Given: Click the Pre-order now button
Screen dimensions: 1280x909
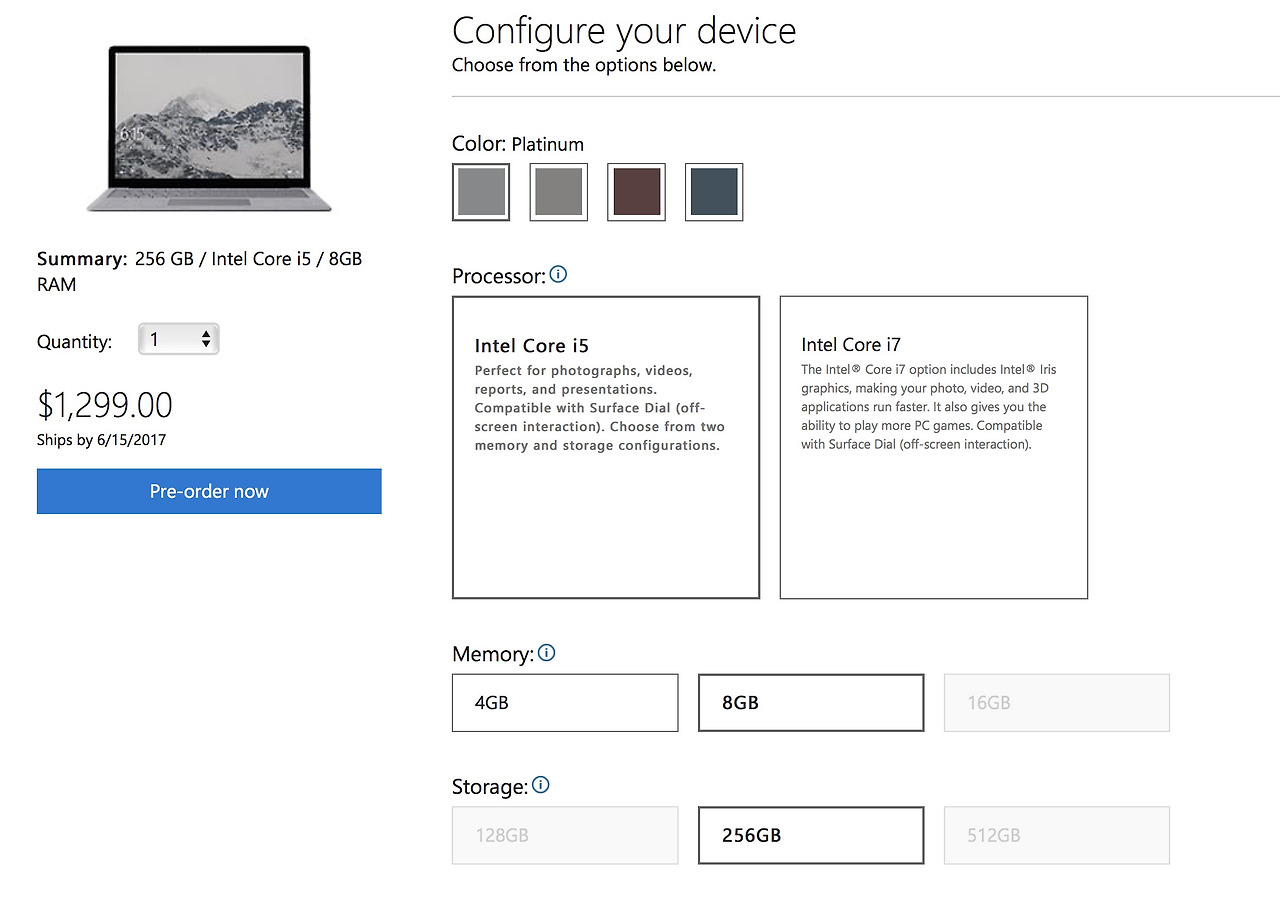Looking at the screenshot, I should click(209, 491).
